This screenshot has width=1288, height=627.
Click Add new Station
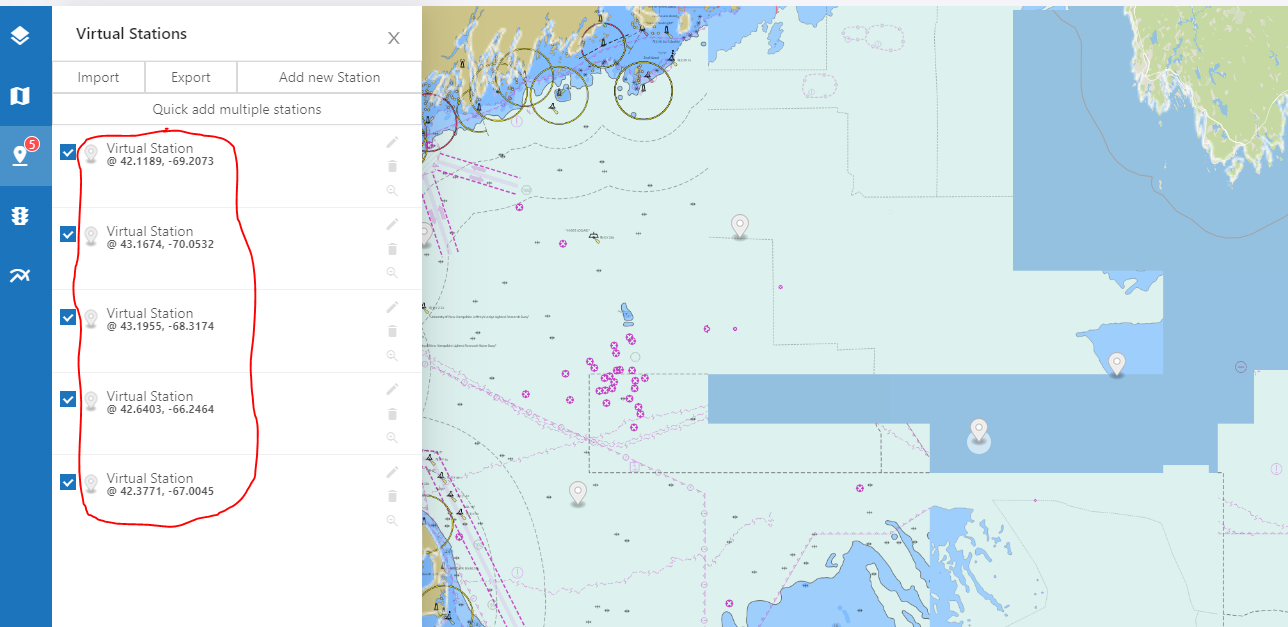point(329,77)
